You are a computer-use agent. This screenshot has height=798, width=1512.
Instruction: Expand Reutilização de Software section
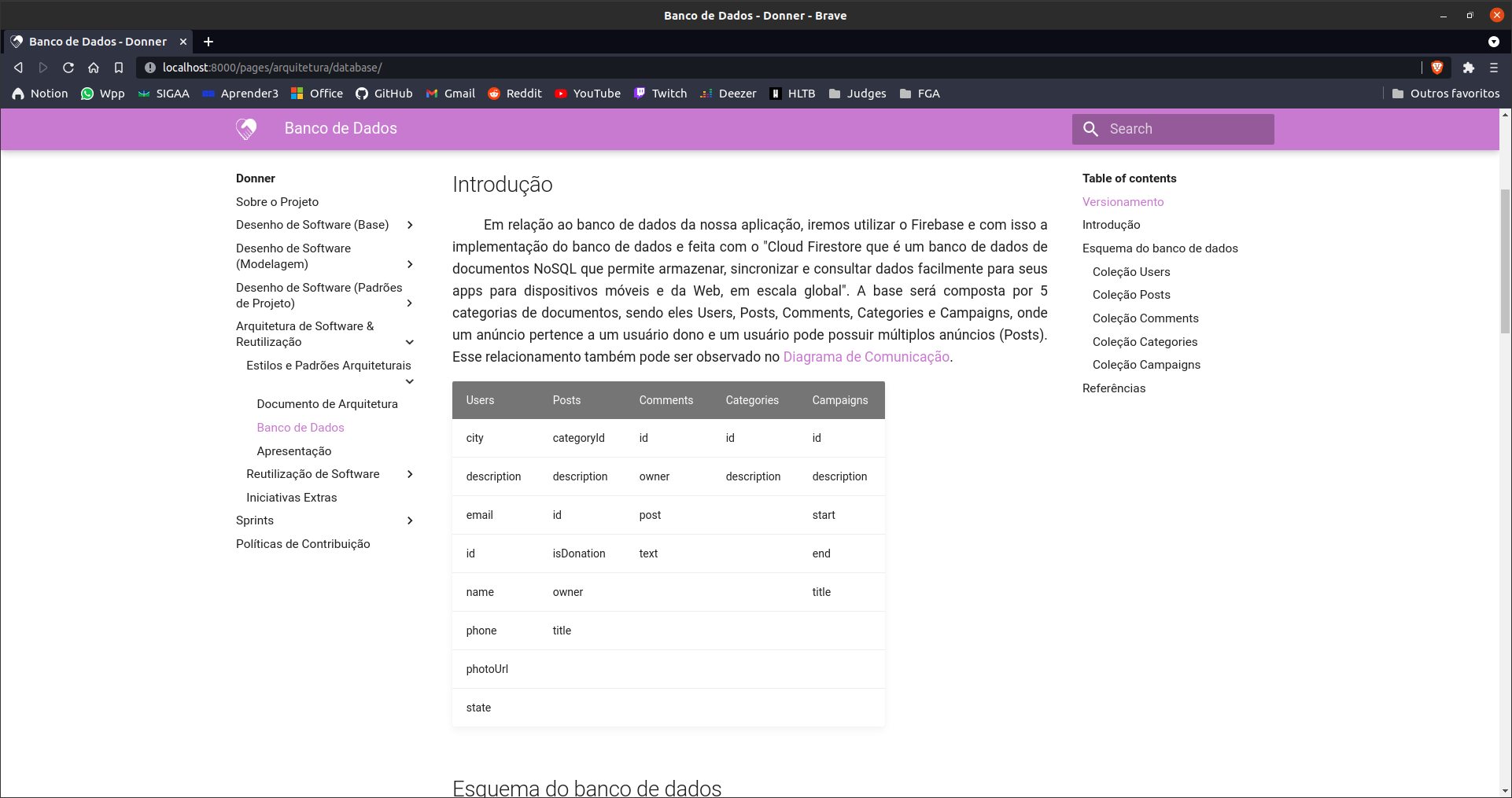[410, 474]
